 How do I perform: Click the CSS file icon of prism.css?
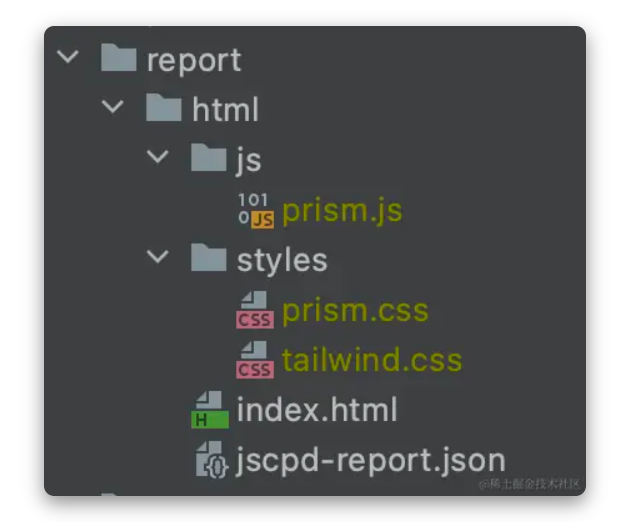coord(255,310)
